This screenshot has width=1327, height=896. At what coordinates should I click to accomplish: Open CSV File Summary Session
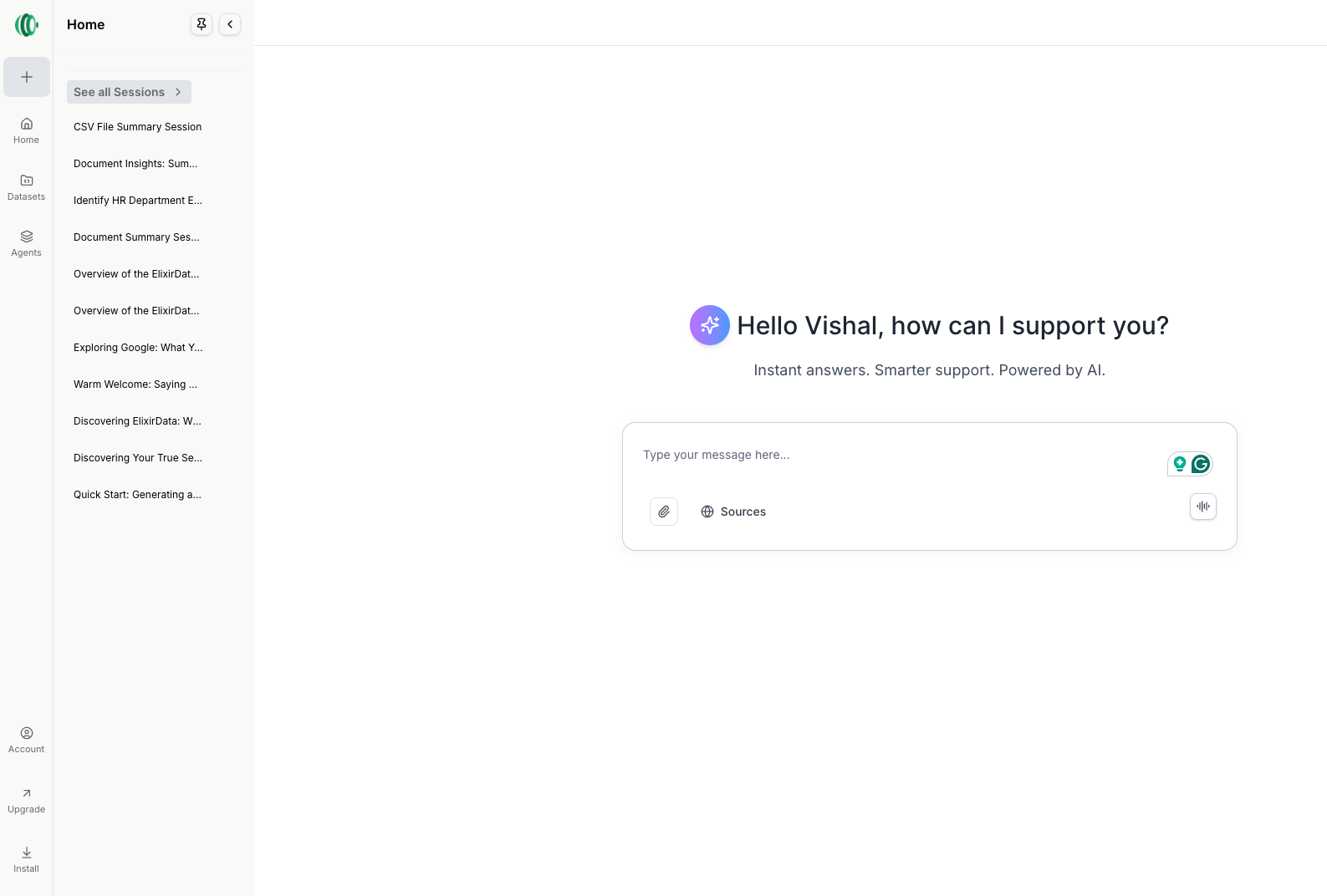138,127
